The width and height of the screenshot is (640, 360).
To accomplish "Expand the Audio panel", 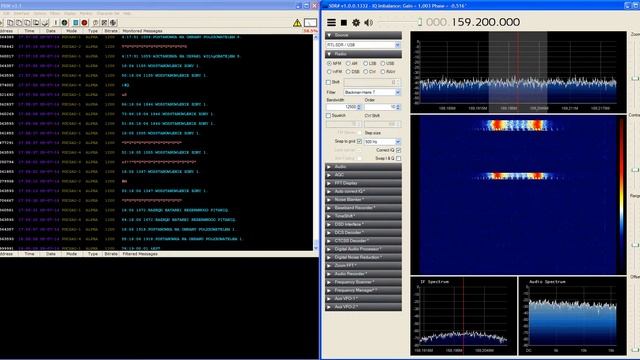I will 363,167.
